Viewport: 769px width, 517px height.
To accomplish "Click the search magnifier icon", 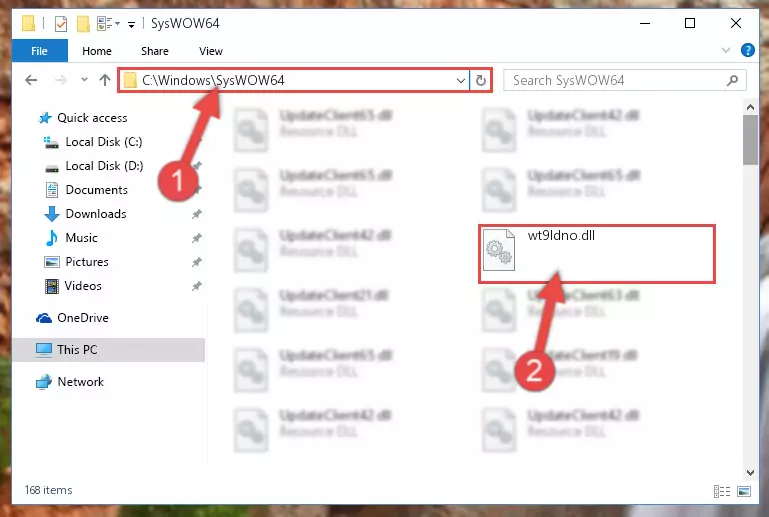I will [732, 80].
